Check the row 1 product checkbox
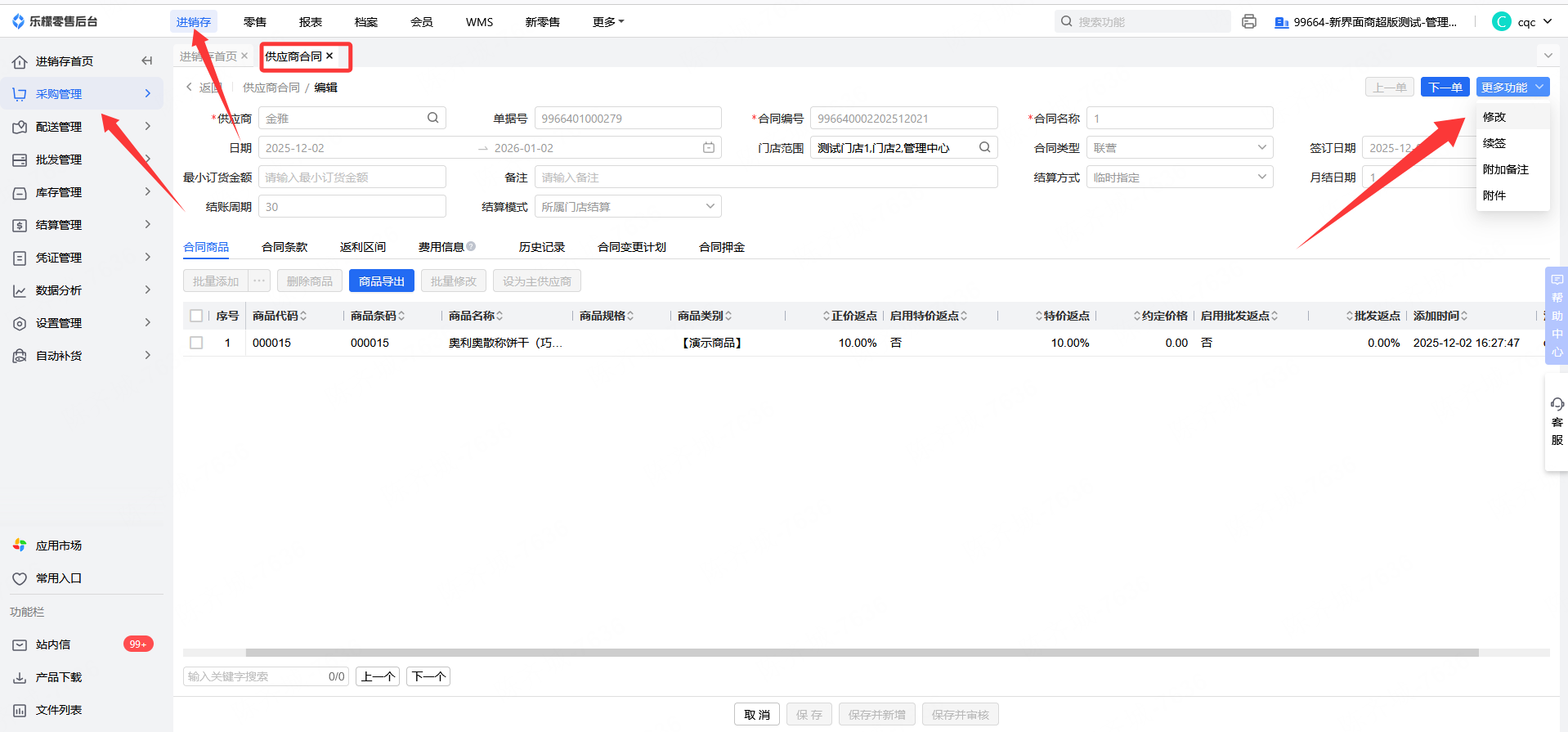This screenshot has height=732, width=1568. 196,343
